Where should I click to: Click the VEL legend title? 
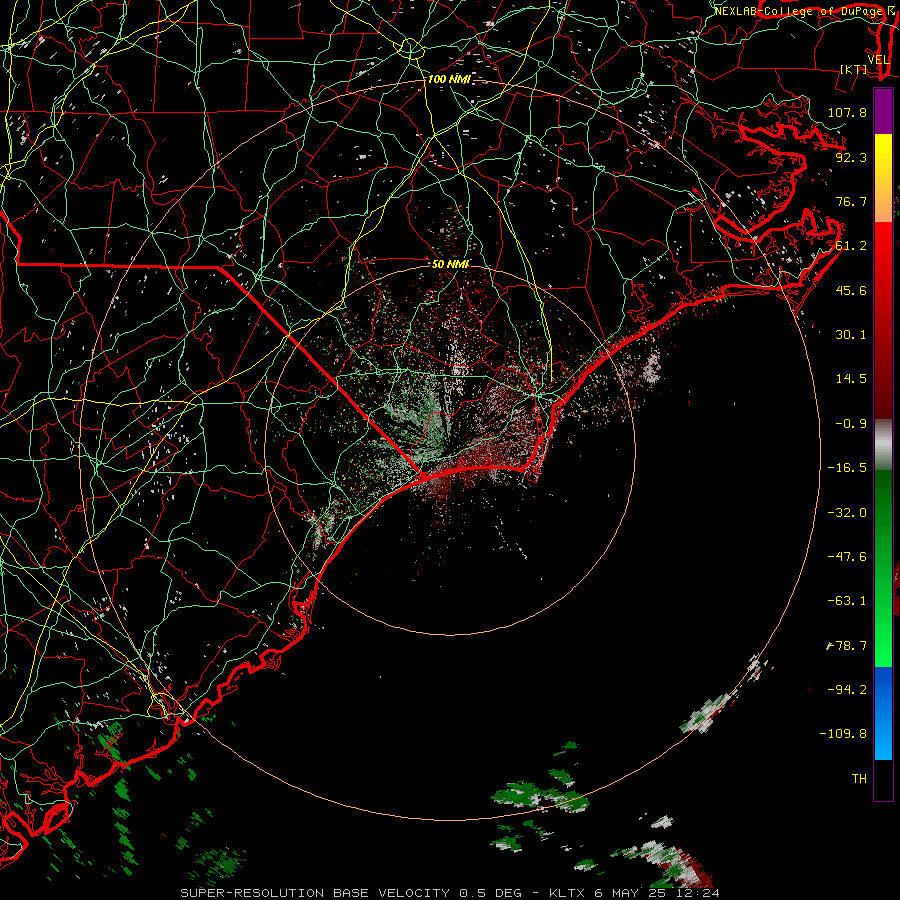tap(879, 60)
